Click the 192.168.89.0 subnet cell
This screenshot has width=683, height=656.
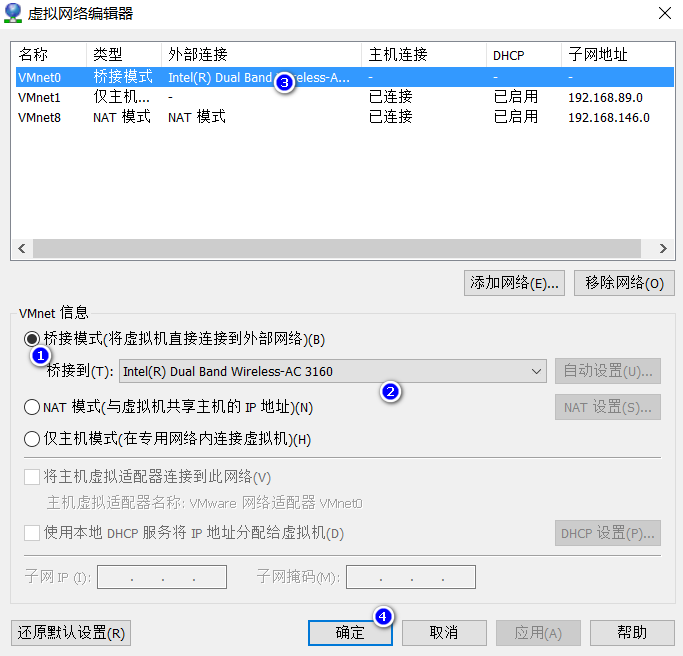(x=605, y=98)
